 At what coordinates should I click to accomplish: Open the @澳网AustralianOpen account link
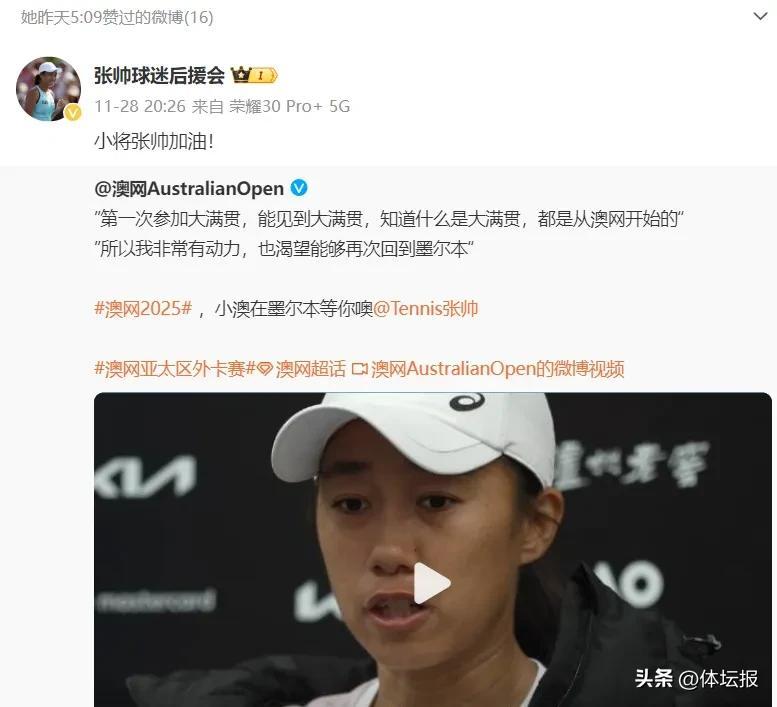[189, 188]
